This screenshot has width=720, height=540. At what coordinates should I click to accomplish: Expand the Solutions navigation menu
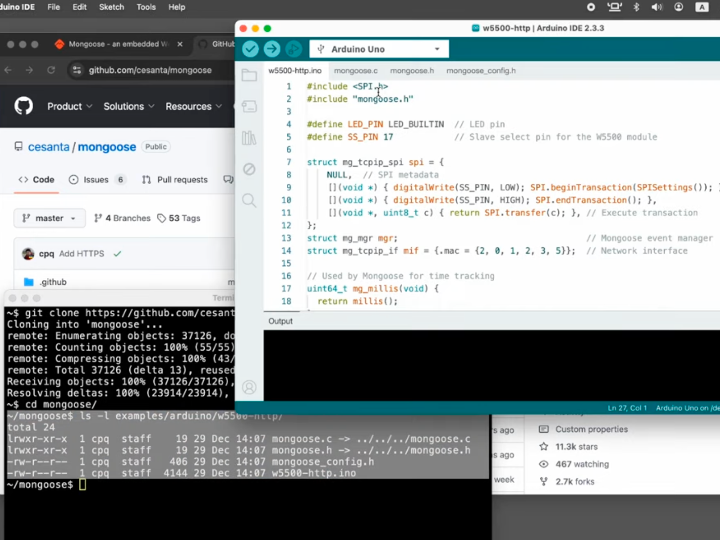[x=128, y=106]
